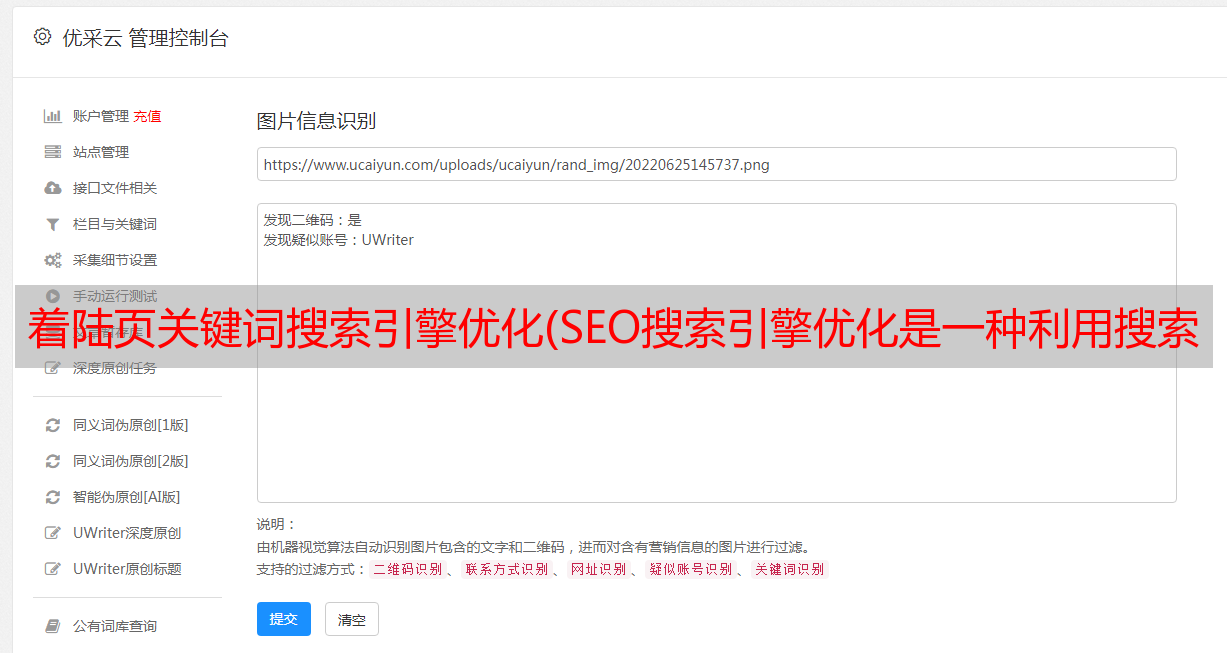Viewport: 1227px width, 653px height.
Task: Click the 清空 button
Action: (x=352, y=619)
